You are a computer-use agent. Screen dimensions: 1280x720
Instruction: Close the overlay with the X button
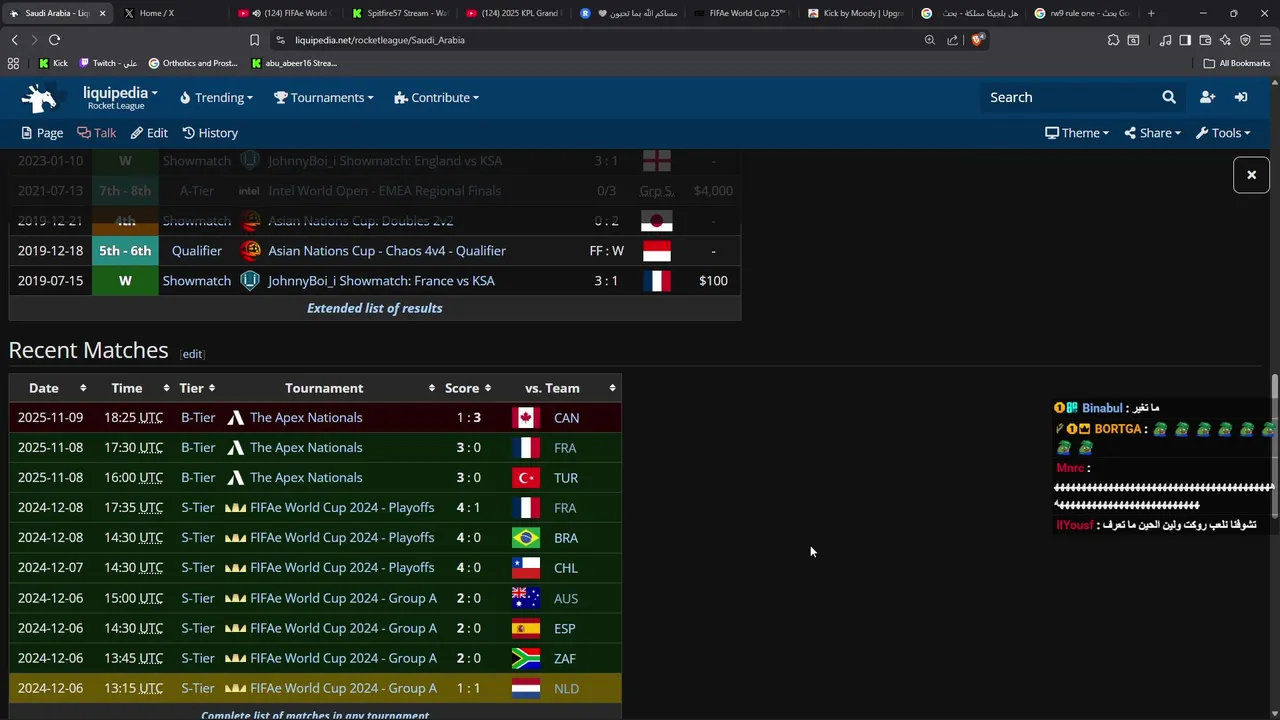coord(1251,175)
